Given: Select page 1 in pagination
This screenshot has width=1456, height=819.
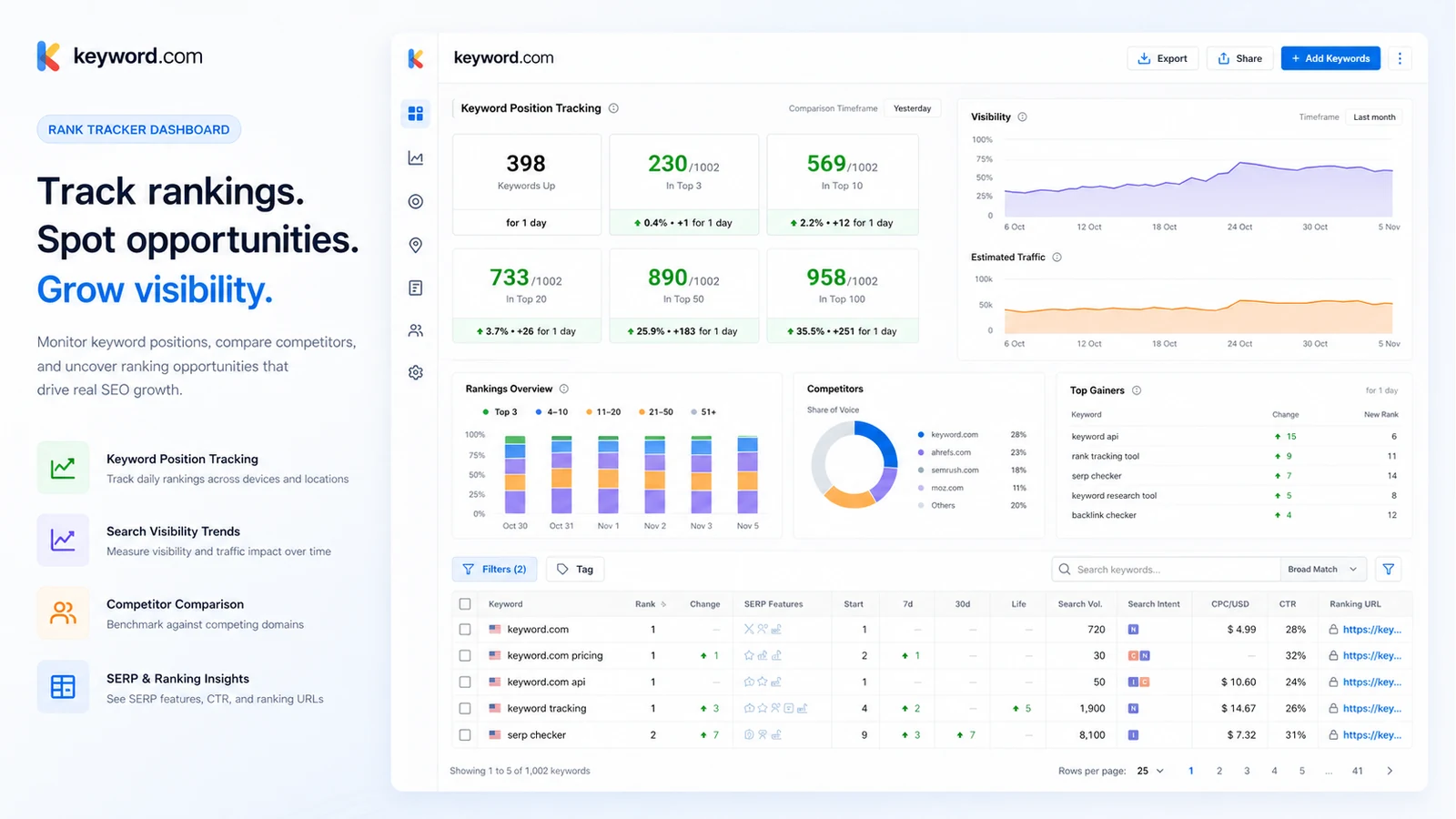Looking at the screenshot, I should (x=1191, y=771).
